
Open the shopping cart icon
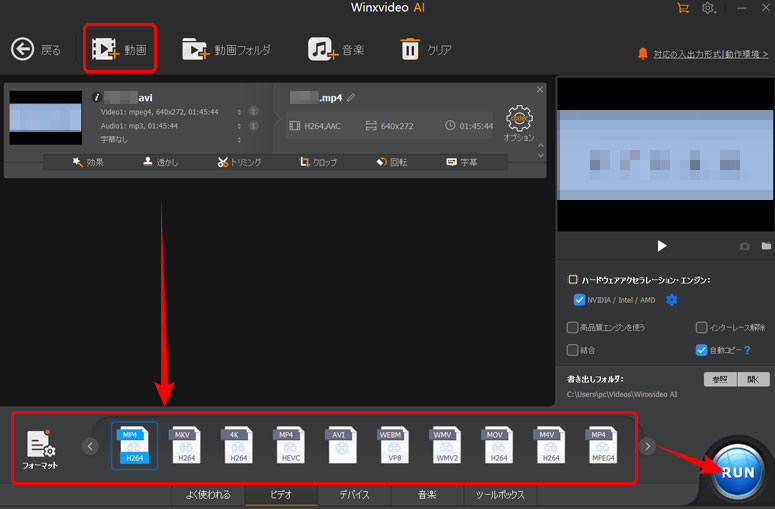[683, 8]
